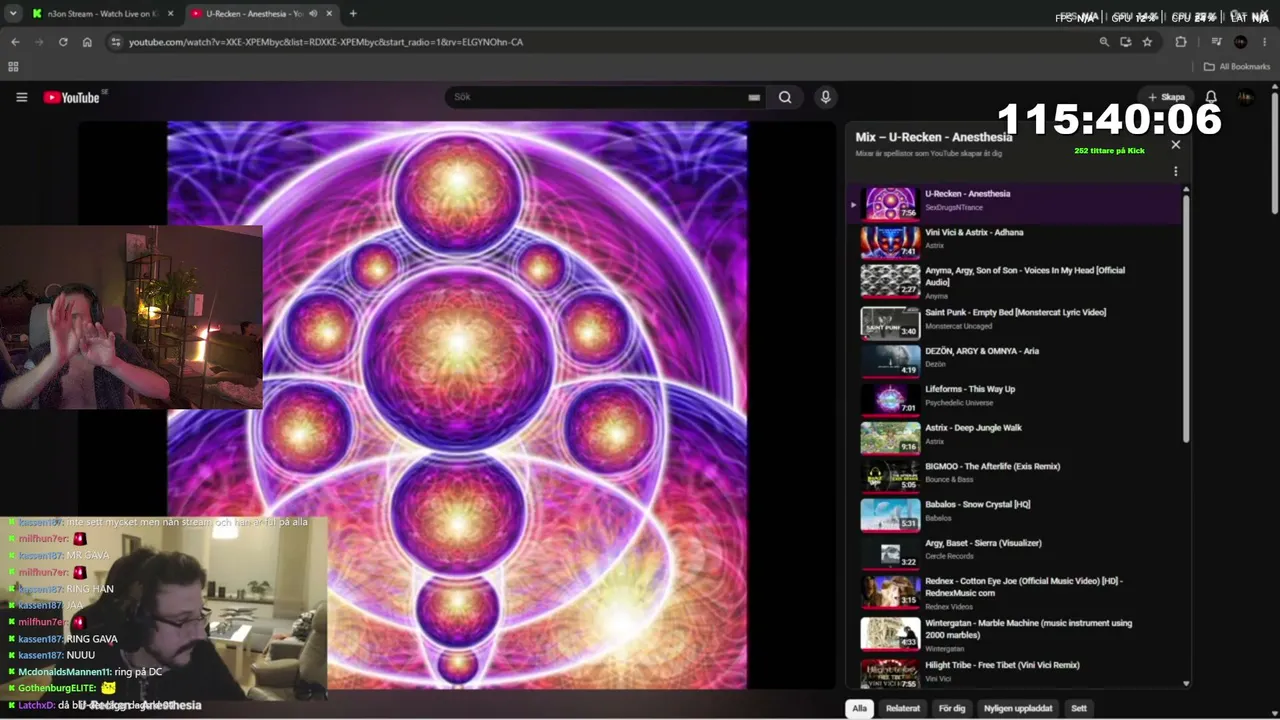1280x720 pixels.
Task: Bookmark this page with the star icon
Action: [1147, 42]
